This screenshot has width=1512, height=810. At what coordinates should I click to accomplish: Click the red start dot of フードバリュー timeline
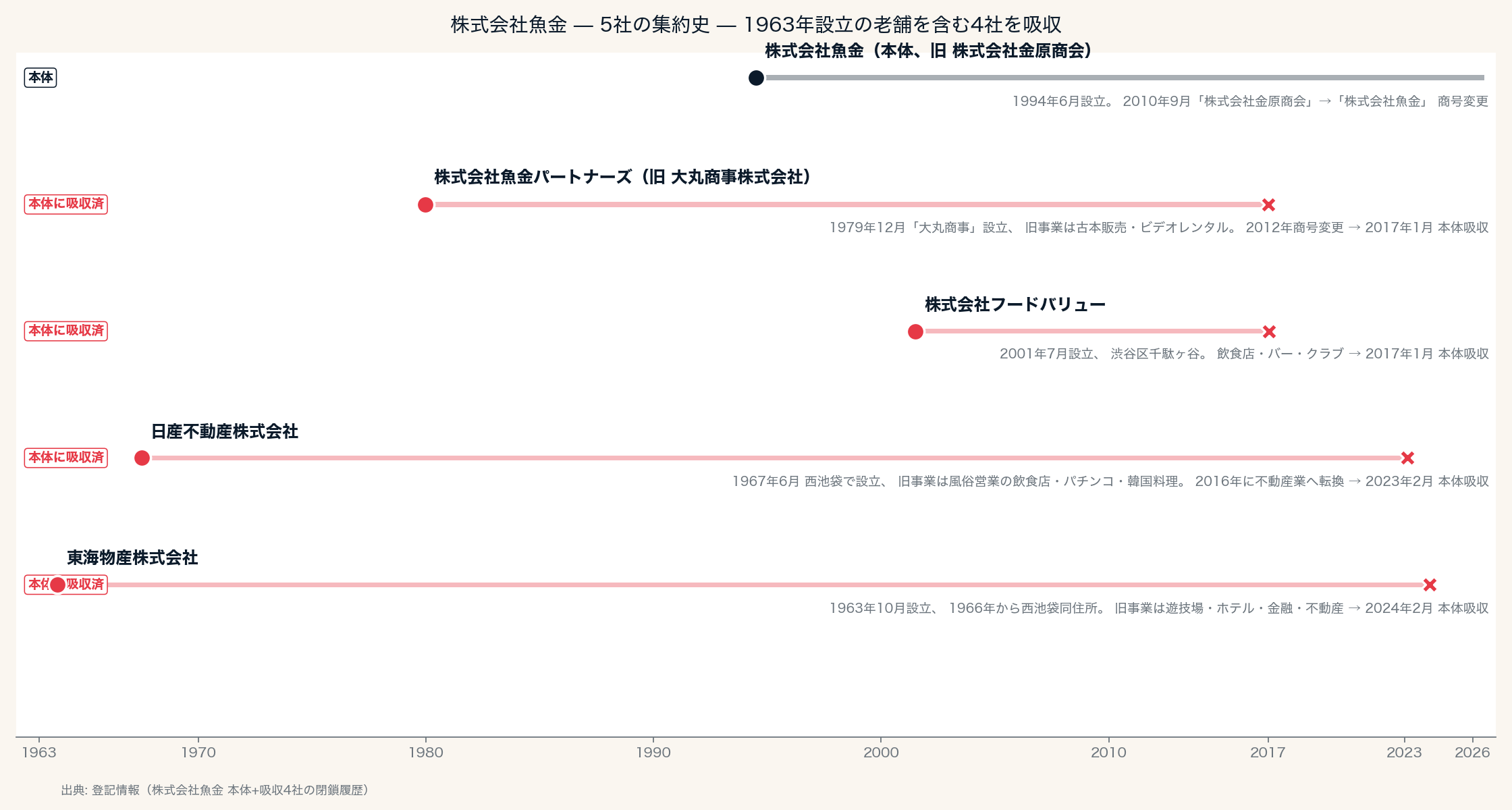point(915,331)
